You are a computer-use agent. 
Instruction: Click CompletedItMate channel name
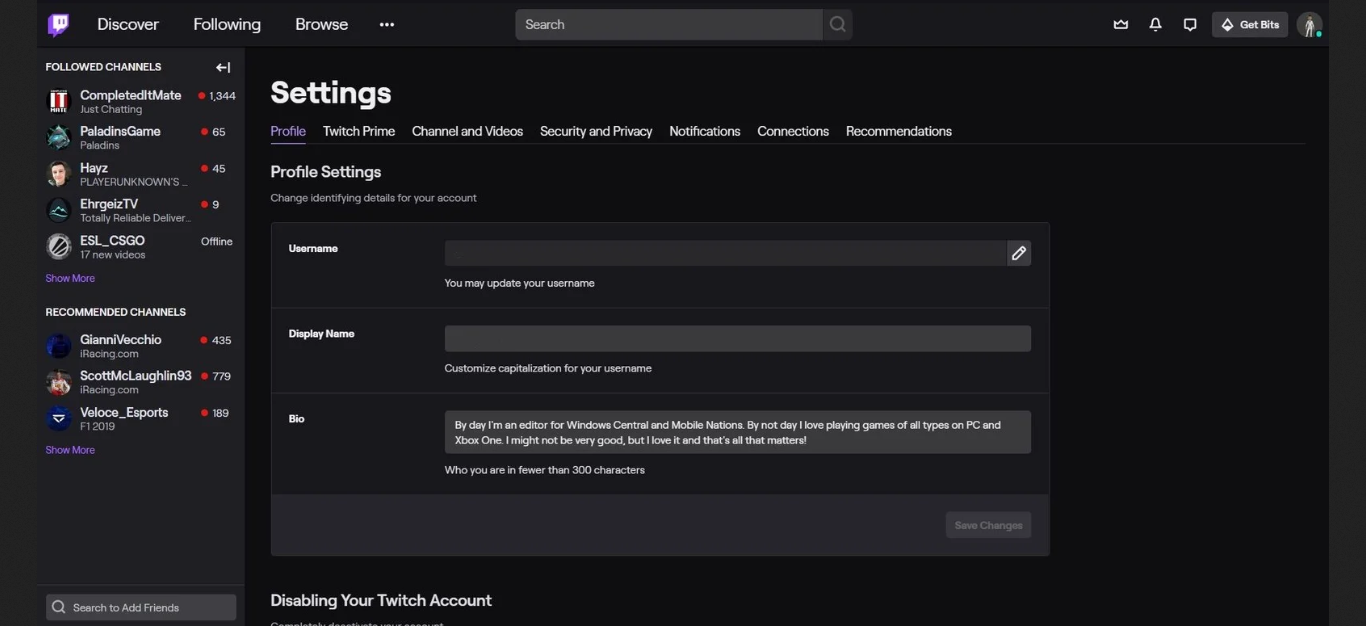(131, 95)
